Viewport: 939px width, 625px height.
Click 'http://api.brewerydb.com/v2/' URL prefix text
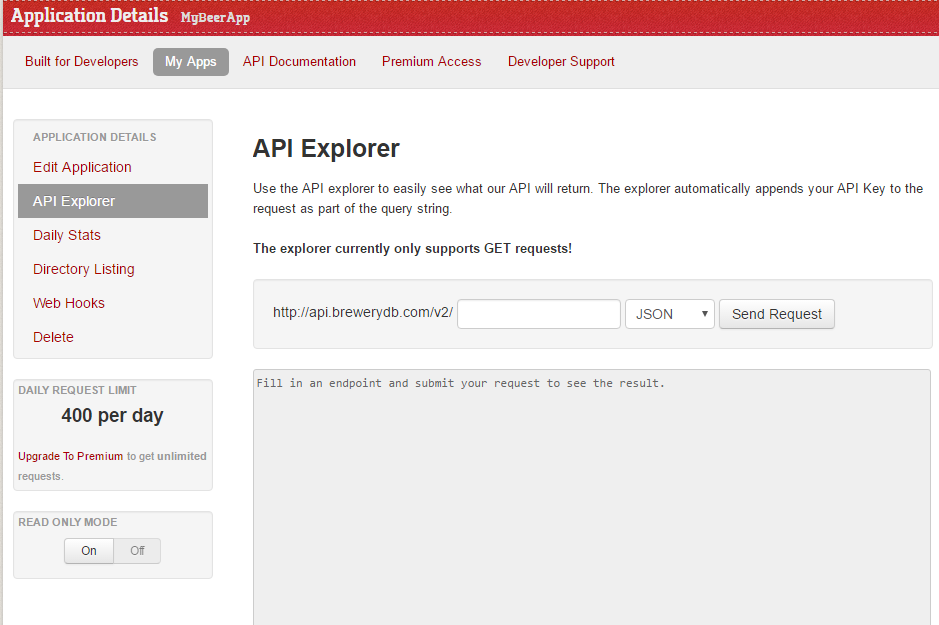pos(362,312)
